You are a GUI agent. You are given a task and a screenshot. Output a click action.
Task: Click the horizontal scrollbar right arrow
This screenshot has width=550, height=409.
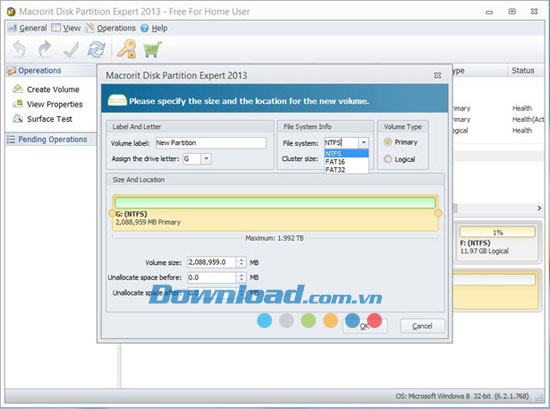coord(539,208)
